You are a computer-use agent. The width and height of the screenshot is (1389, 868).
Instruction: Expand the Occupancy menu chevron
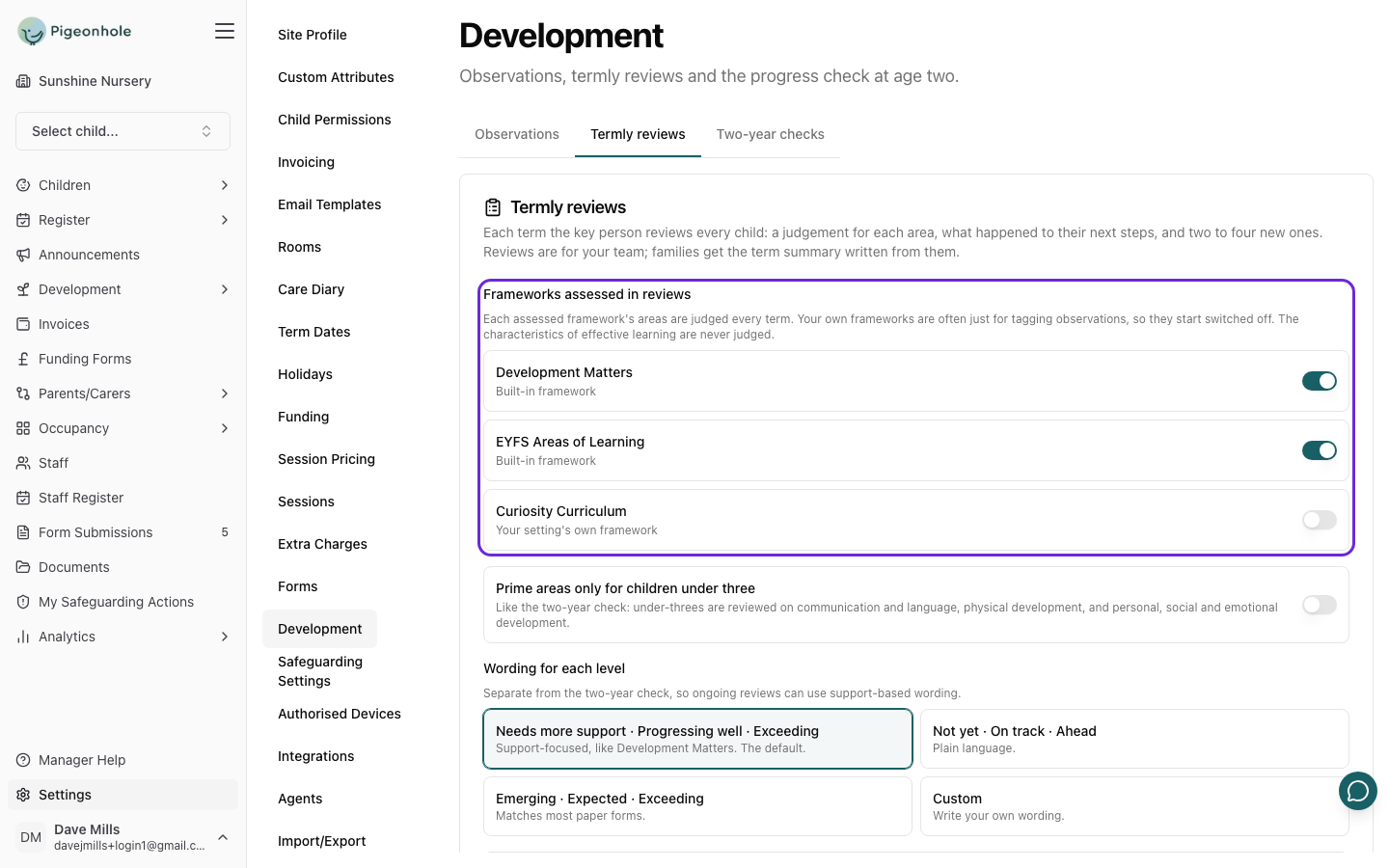(225, 428)
